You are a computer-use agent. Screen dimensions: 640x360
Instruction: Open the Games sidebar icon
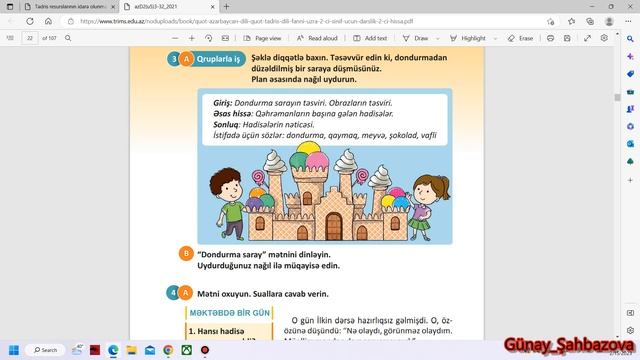[630, 109]
